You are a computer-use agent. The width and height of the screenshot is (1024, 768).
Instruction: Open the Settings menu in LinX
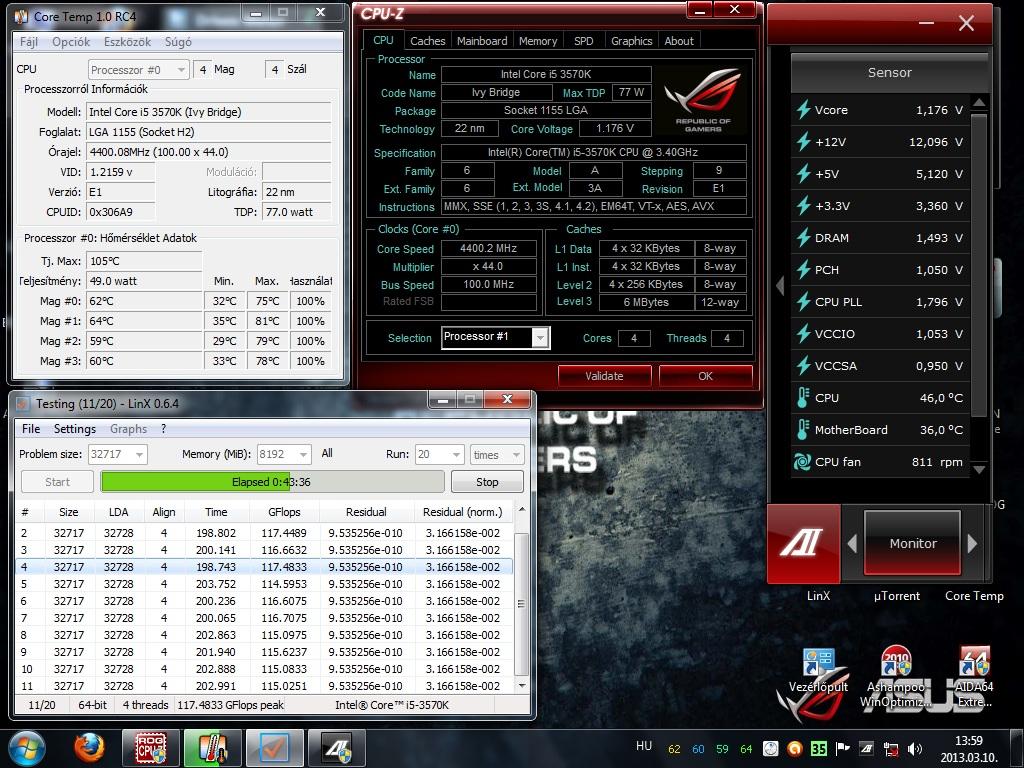[74, 429]
